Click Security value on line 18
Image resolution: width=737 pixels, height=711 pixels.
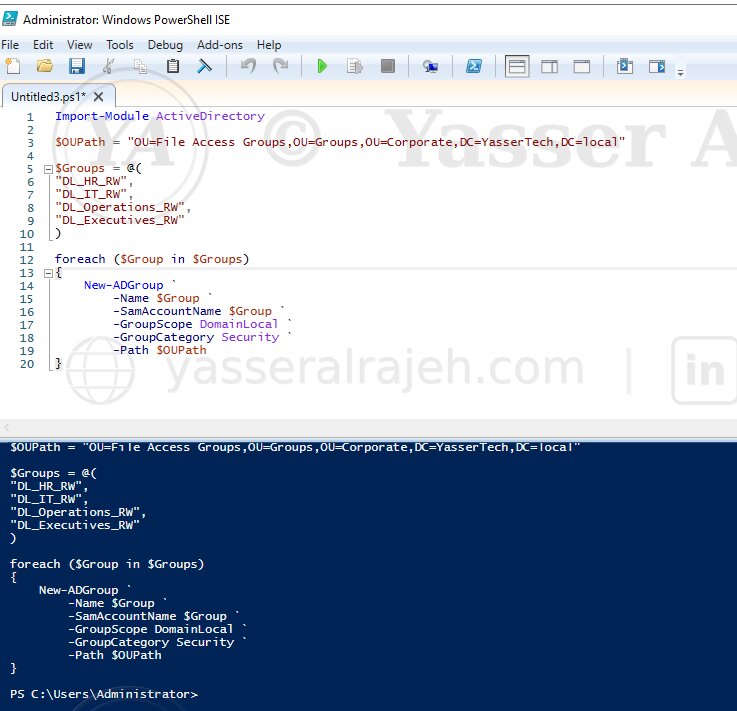(x=250, y=337)
